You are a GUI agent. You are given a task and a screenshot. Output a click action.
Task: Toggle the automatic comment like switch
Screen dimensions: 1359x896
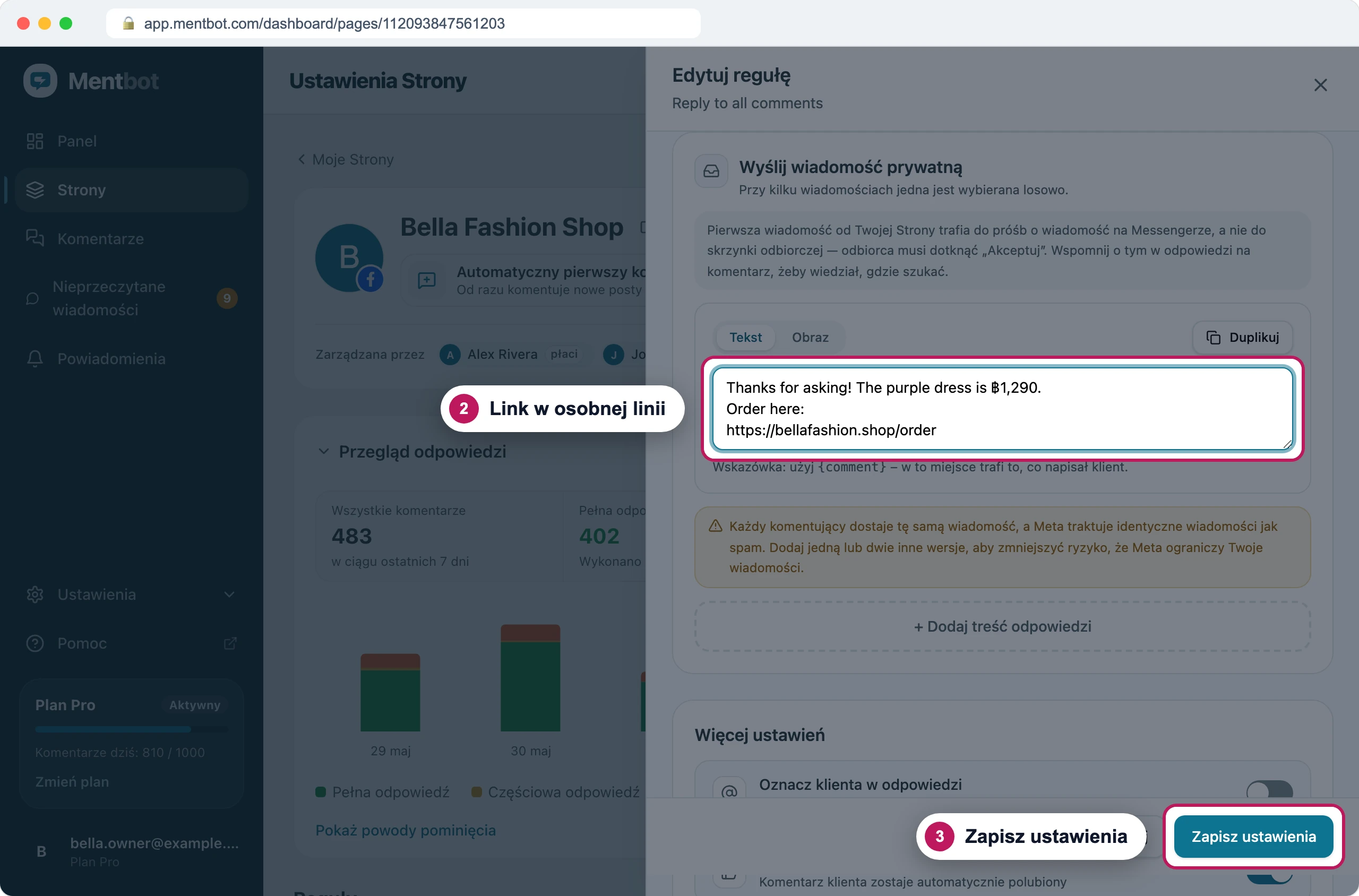click(x=1269, y=874)
